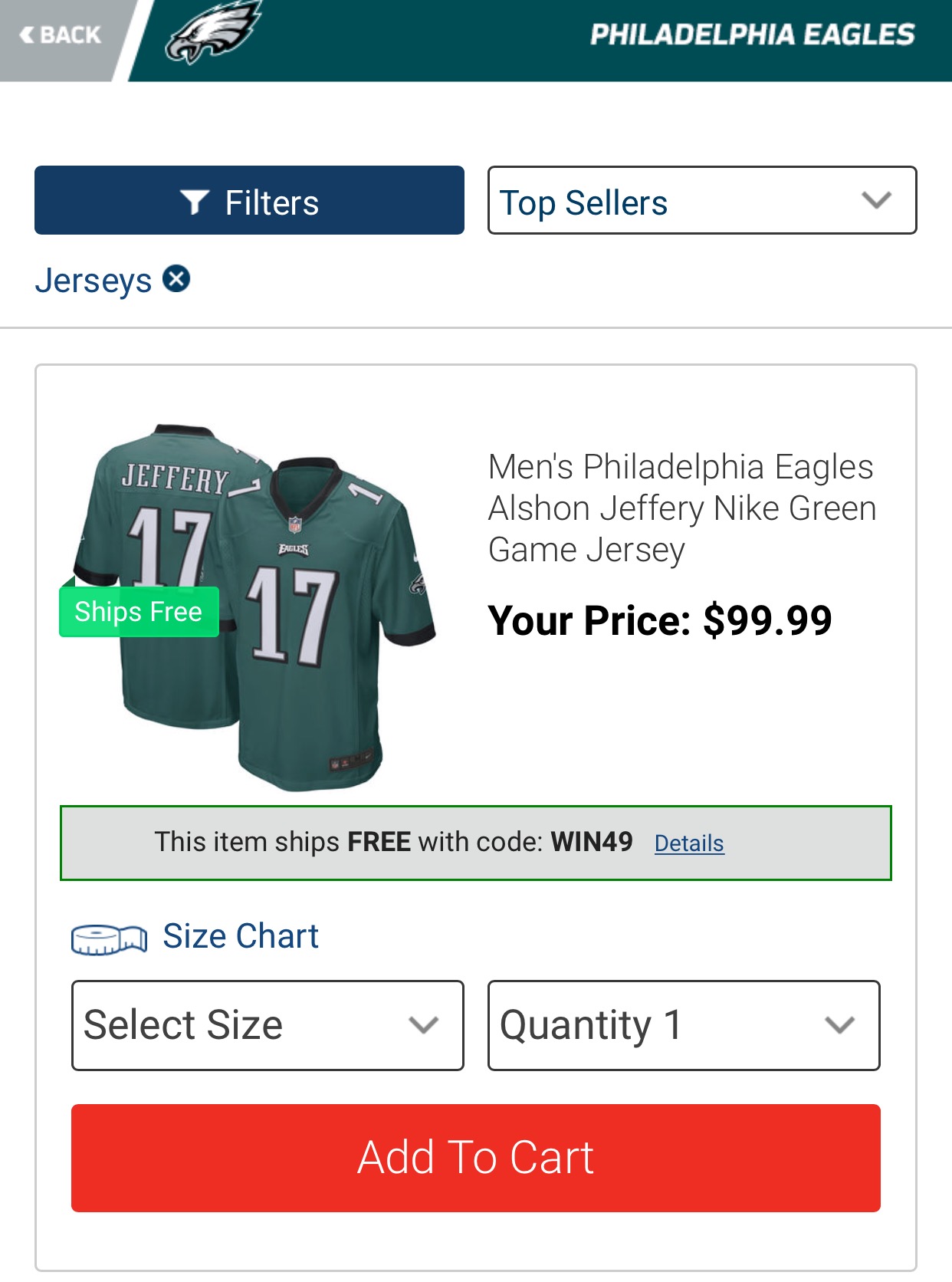Remove the Jerseys filter
Image resolution: width=952 pixels, height=1282 pixels.
click(x=176, y=279)
